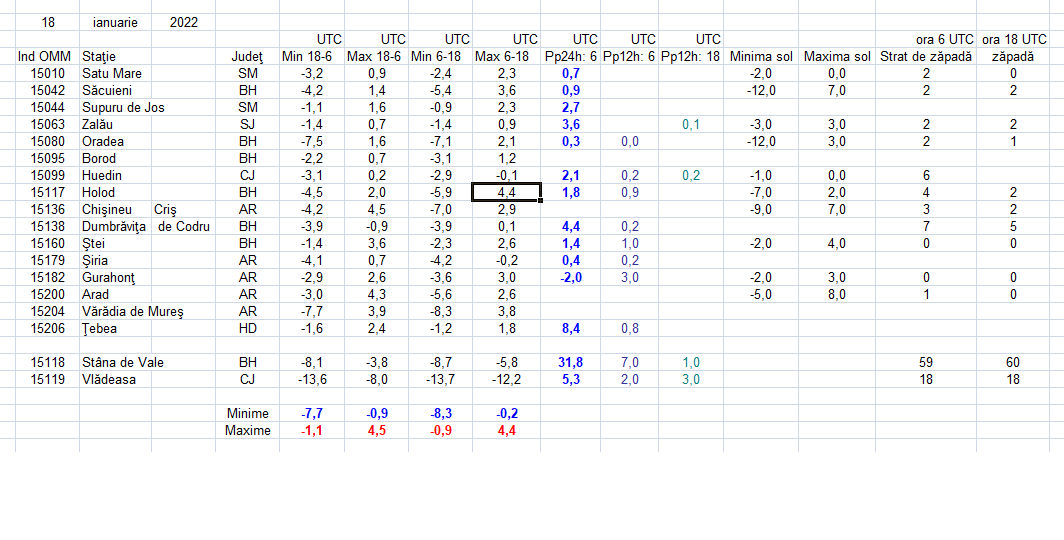This screenshot has width=1064, height=540.
Task: Click the -12,2 Max 6-18 value for Vlădeasa
Action: pos(506,379)
